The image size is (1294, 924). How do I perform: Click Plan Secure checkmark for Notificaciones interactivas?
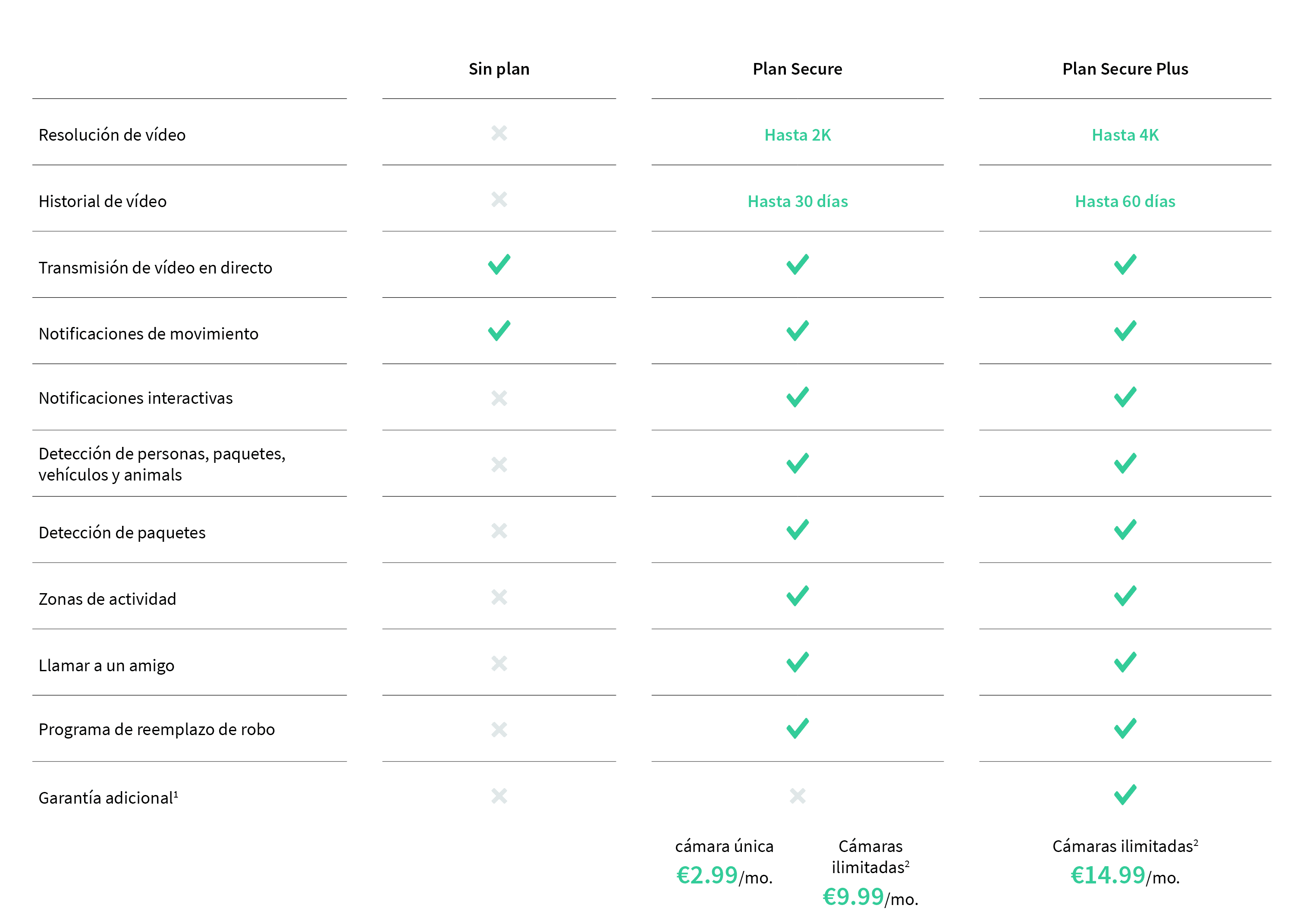[x=797, y=397]
